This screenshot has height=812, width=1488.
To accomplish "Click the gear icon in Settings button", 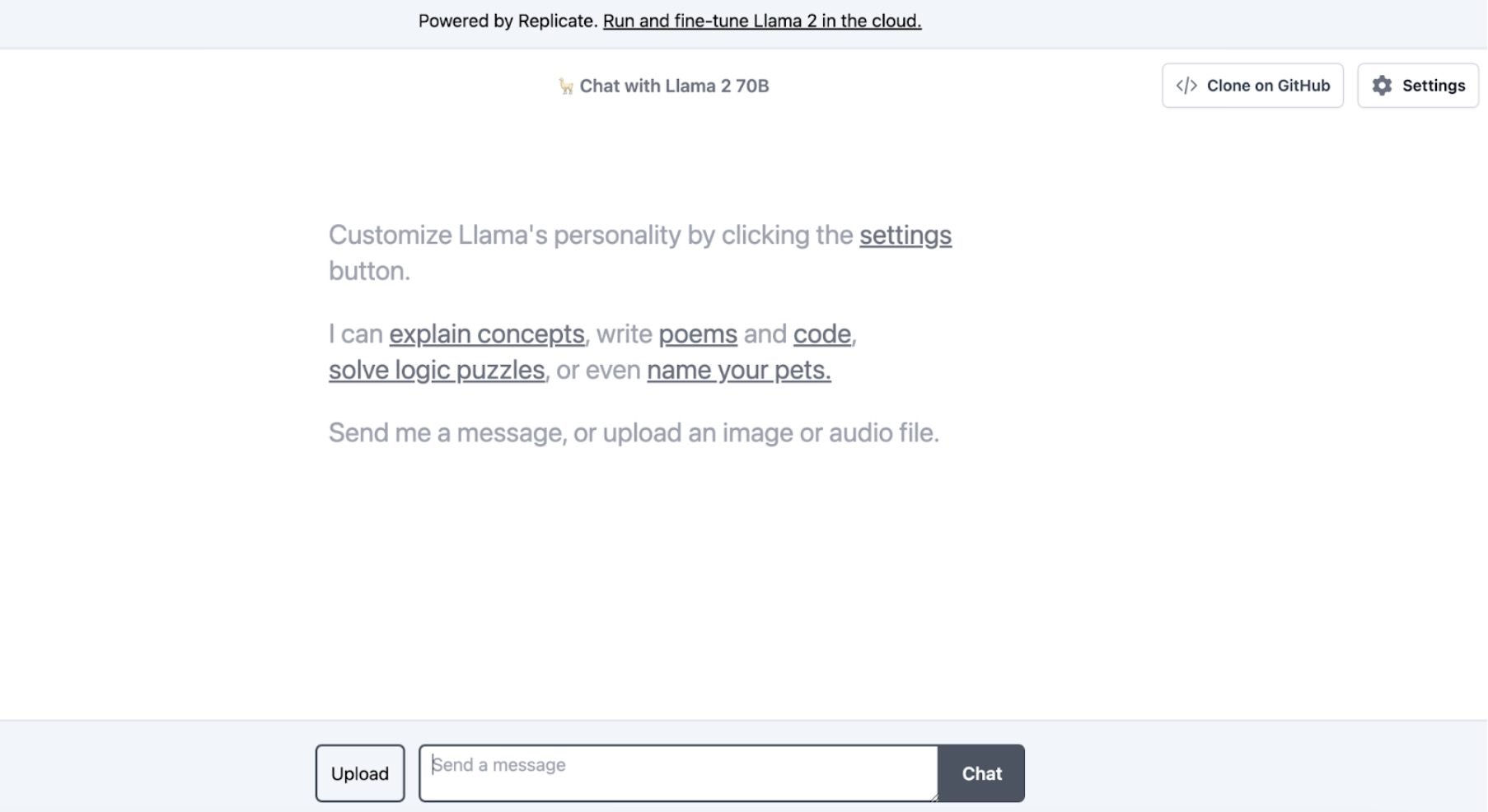I will click(1382, 86).
